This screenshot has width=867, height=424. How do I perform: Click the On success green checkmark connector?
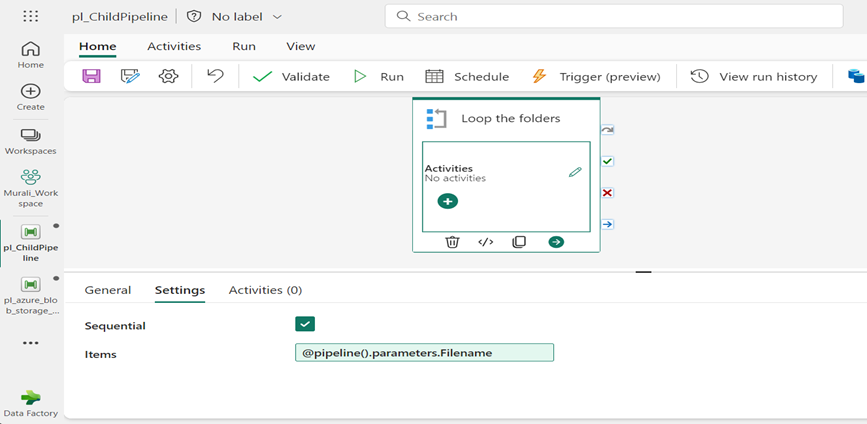point(607,161)
